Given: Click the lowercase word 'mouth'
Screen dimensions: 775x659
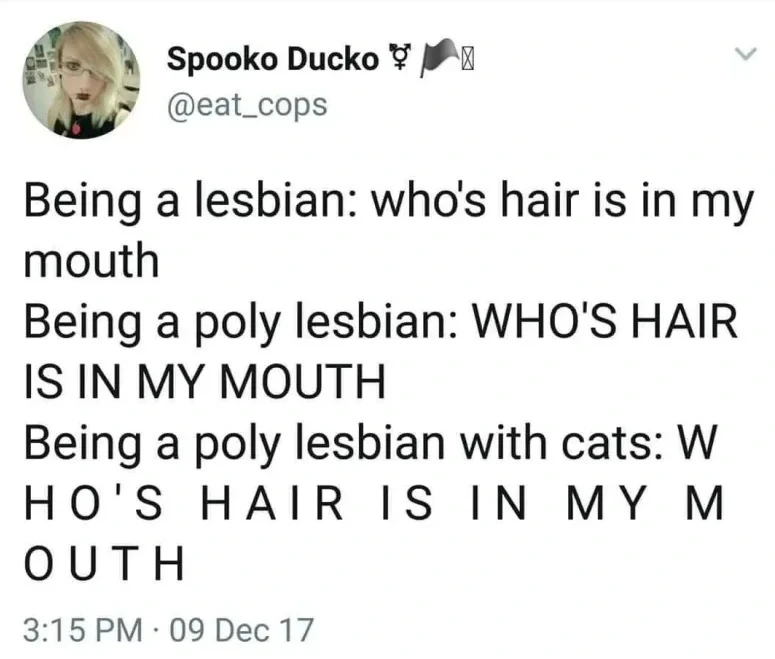Looking at the screenshot, I should point(91,260).
